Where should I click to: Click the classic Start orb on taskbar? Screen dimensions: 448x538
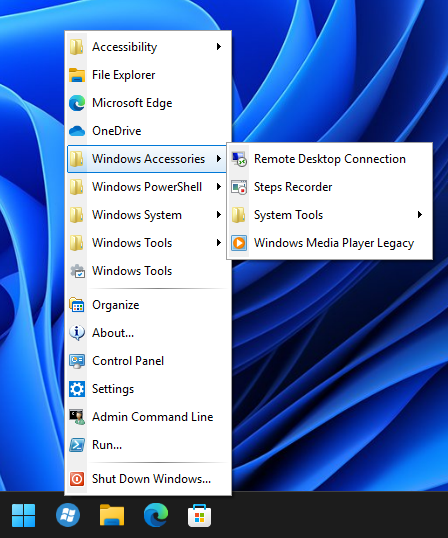tap(68, 515)
